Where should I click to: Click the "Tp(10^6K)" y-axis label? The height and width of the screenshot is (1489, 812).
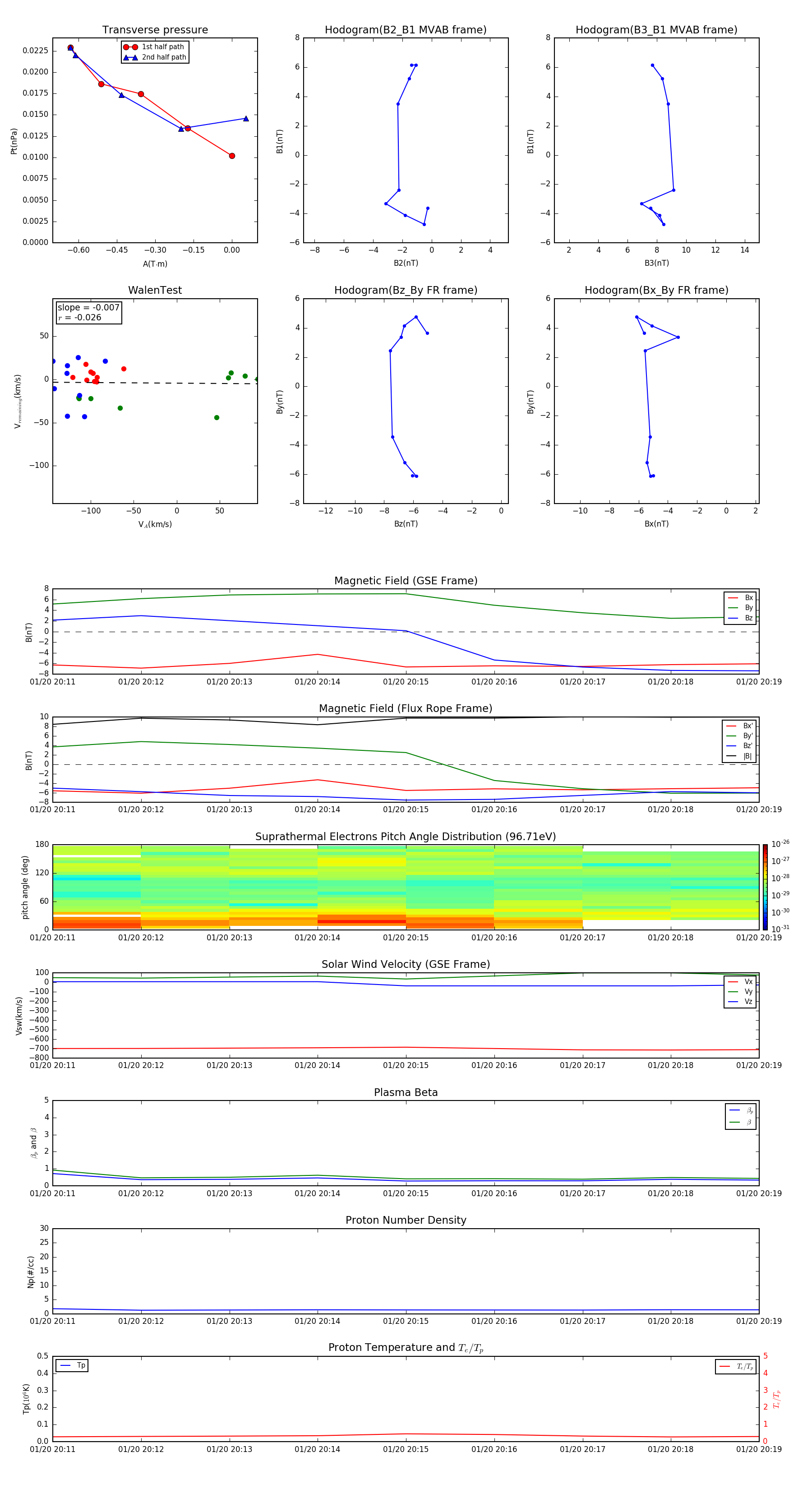pos(26,1399)
